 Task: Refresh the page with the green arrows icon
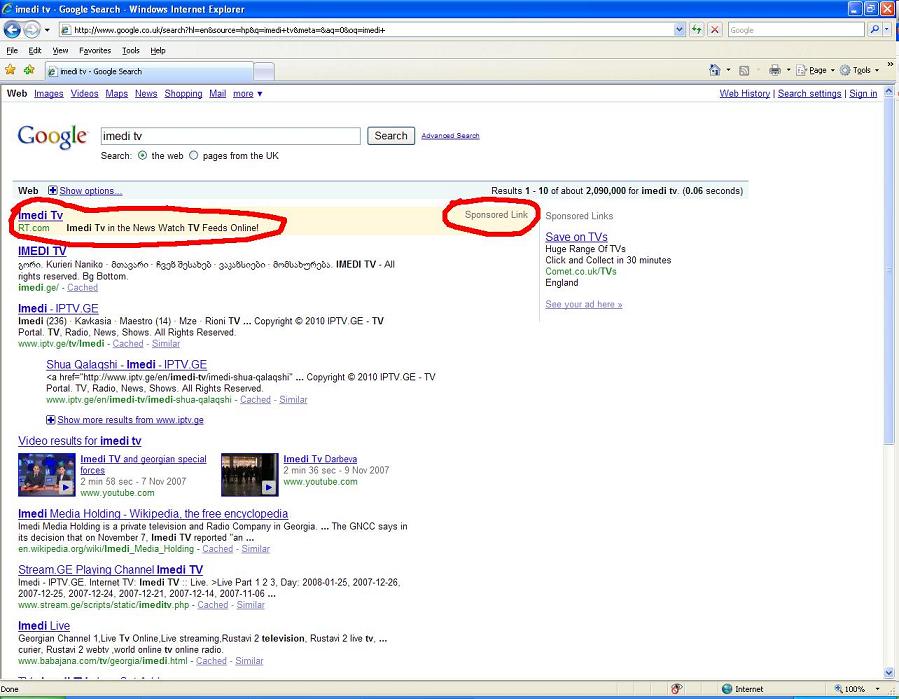696,30
